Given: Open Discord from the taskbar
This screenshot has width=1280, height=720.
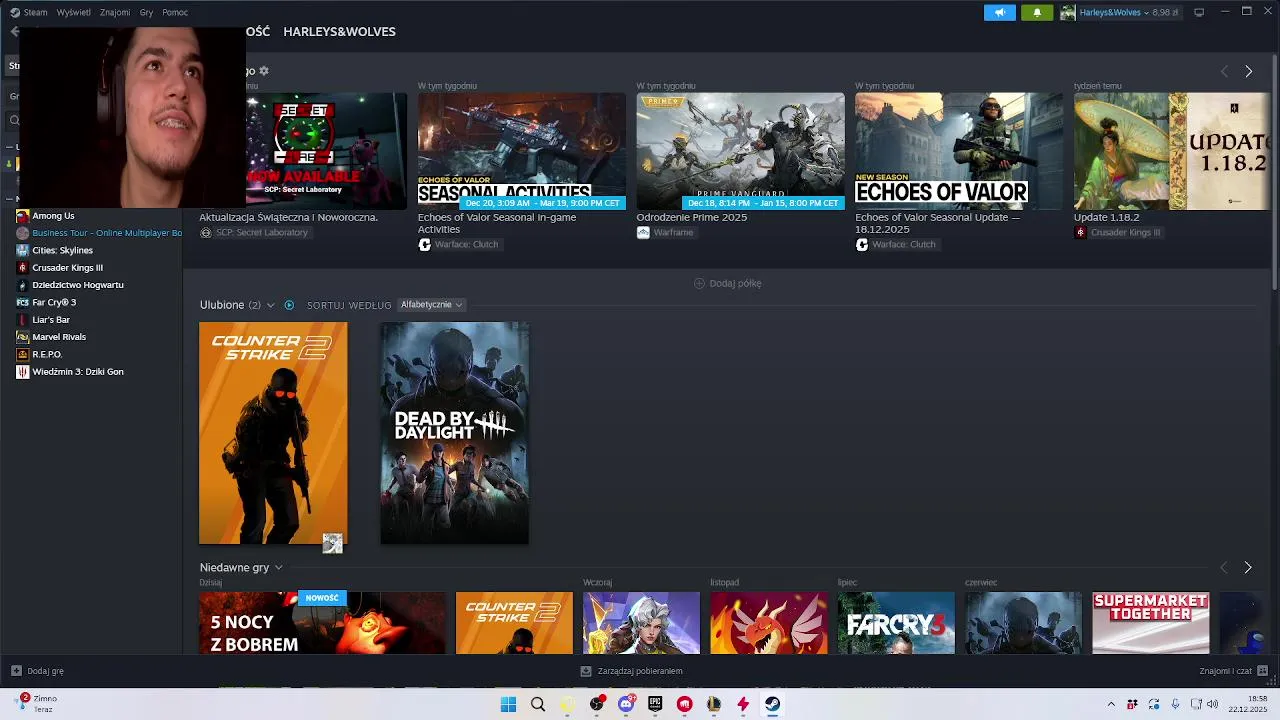Looking at the screenshot, I should tap(626, 704).
